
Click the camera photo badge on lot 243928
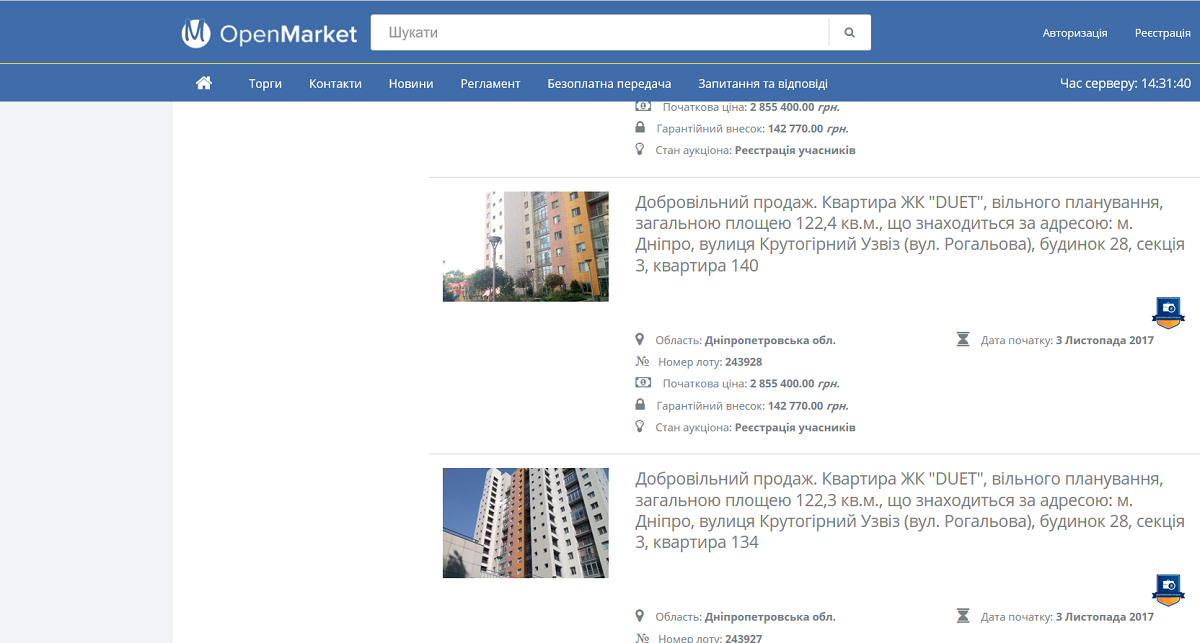[1167, 312]
